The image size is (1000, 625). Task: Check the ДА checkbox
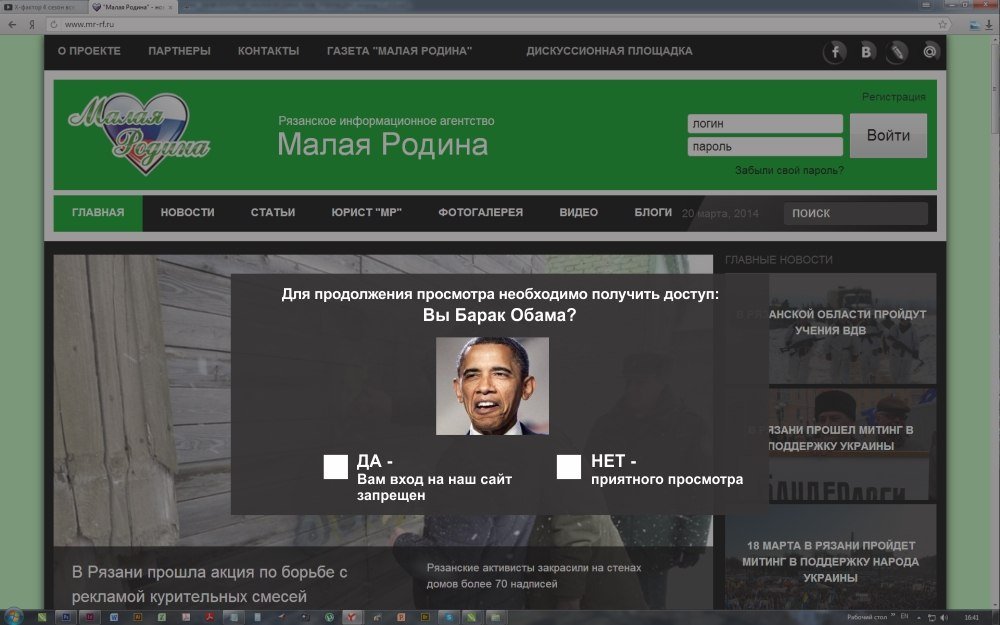335,467
